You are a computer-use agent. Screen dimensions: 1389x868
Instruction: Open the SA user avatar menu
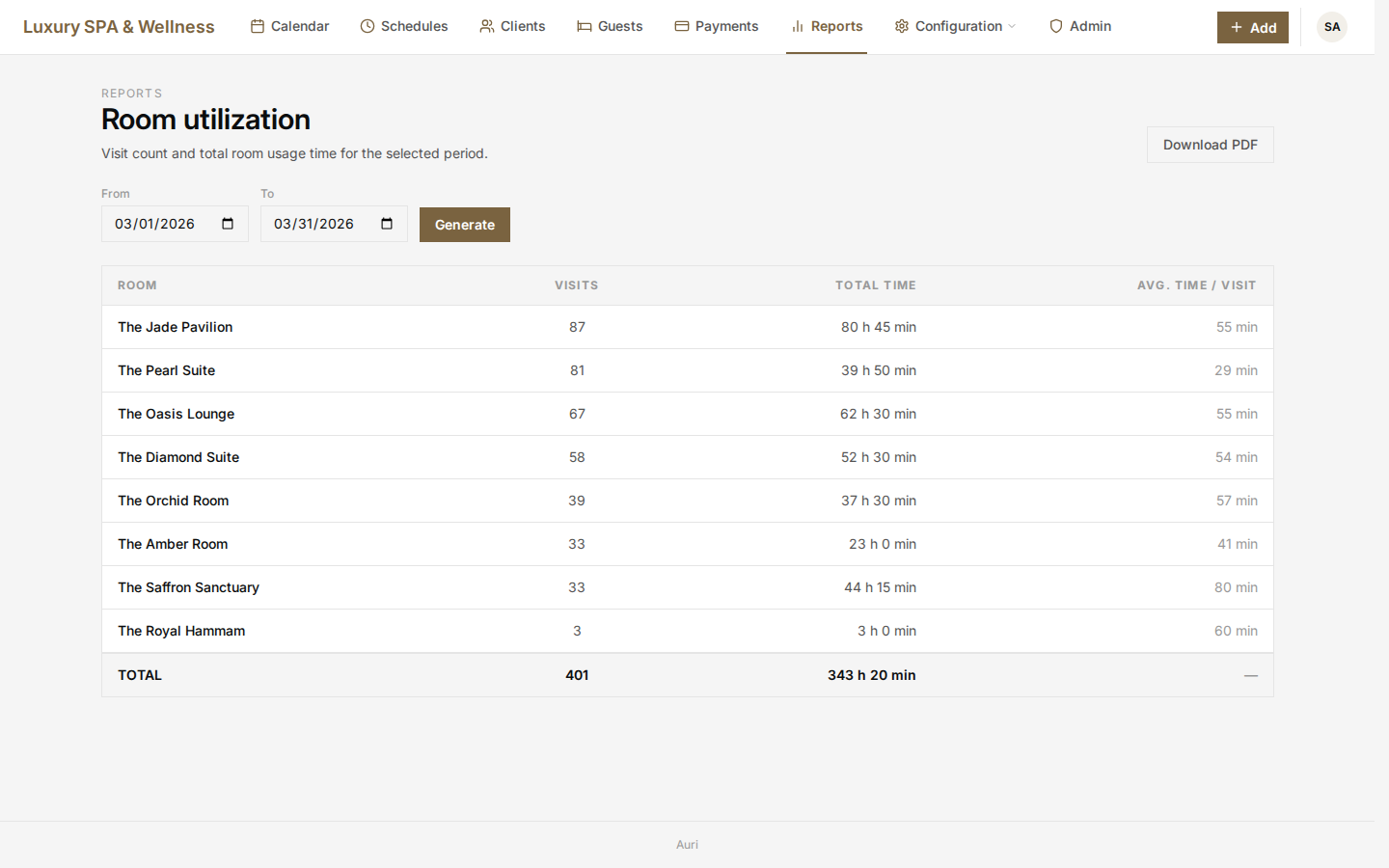pyautogui.click(x=1331, y=27)
